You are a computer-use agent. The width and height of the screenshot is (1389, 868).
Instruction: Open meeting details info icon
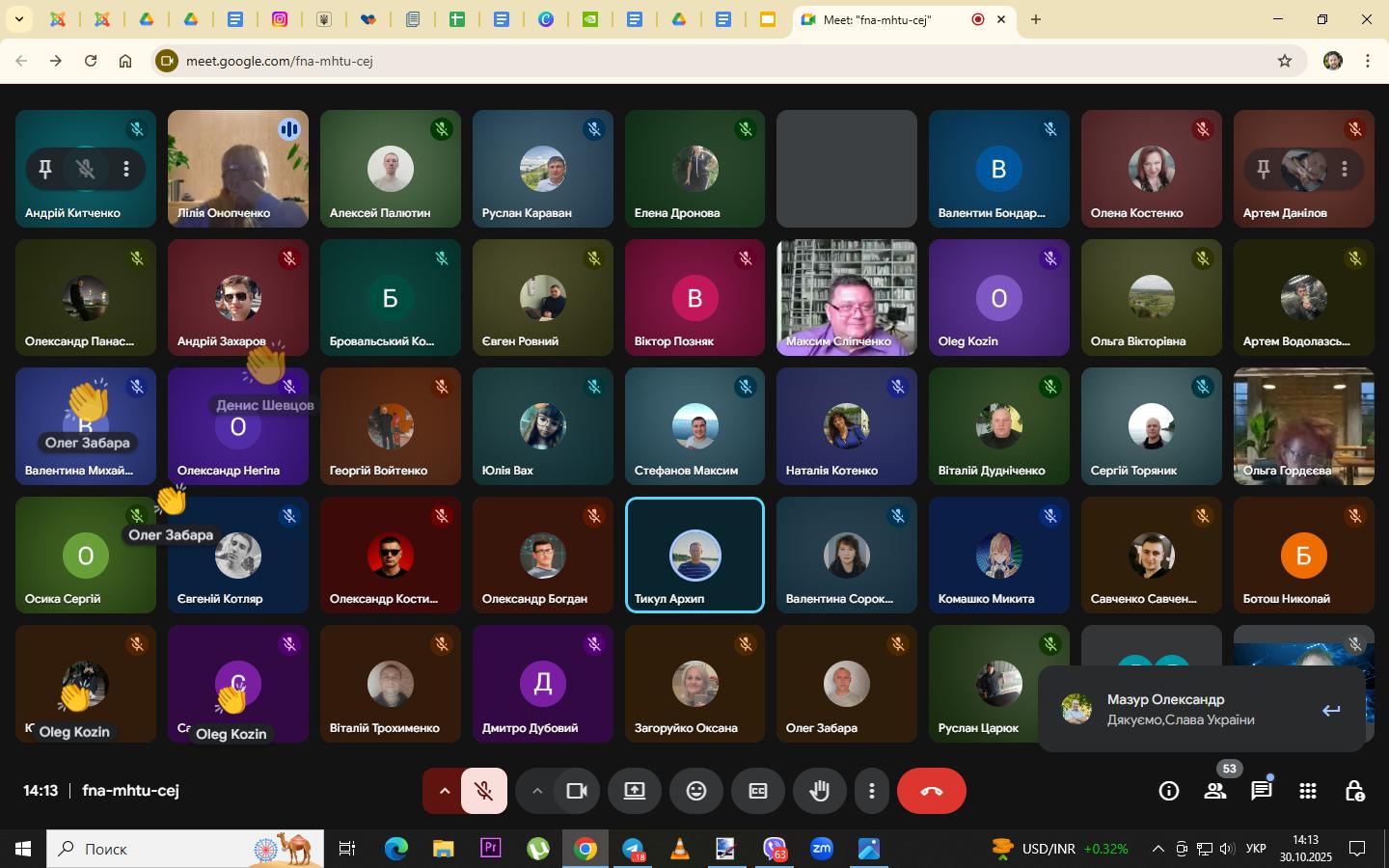[x=1169, y=791]
